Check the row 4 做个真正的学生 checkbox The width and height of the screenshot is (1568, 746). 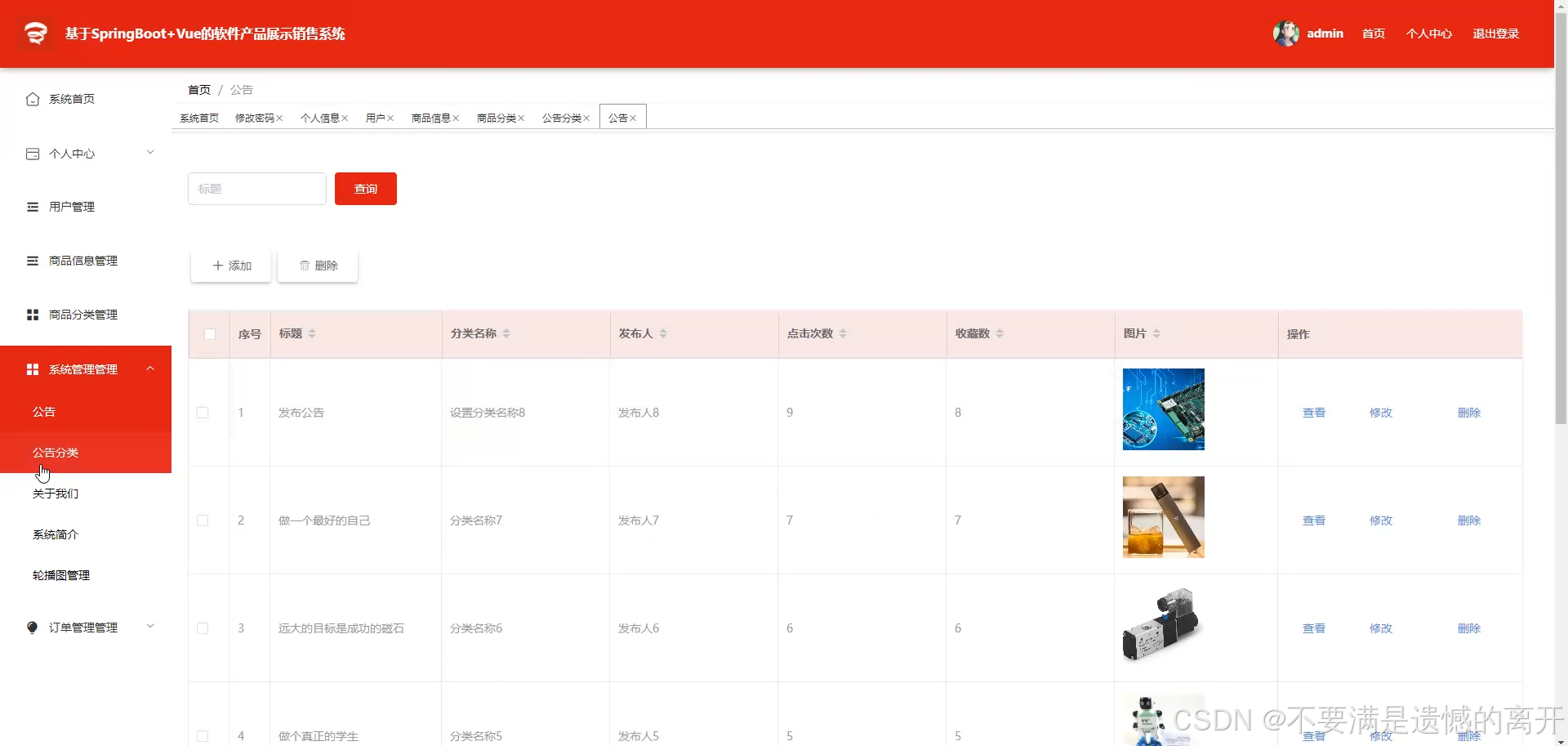coord(203,736)
